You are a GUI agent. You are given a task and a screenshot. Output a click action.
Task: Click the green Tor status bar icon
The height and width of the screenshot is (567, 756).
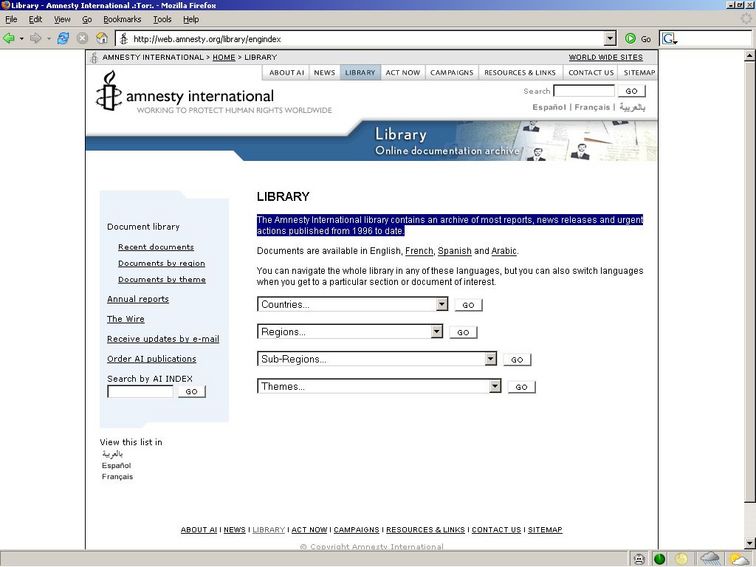(x=660, y=559)
